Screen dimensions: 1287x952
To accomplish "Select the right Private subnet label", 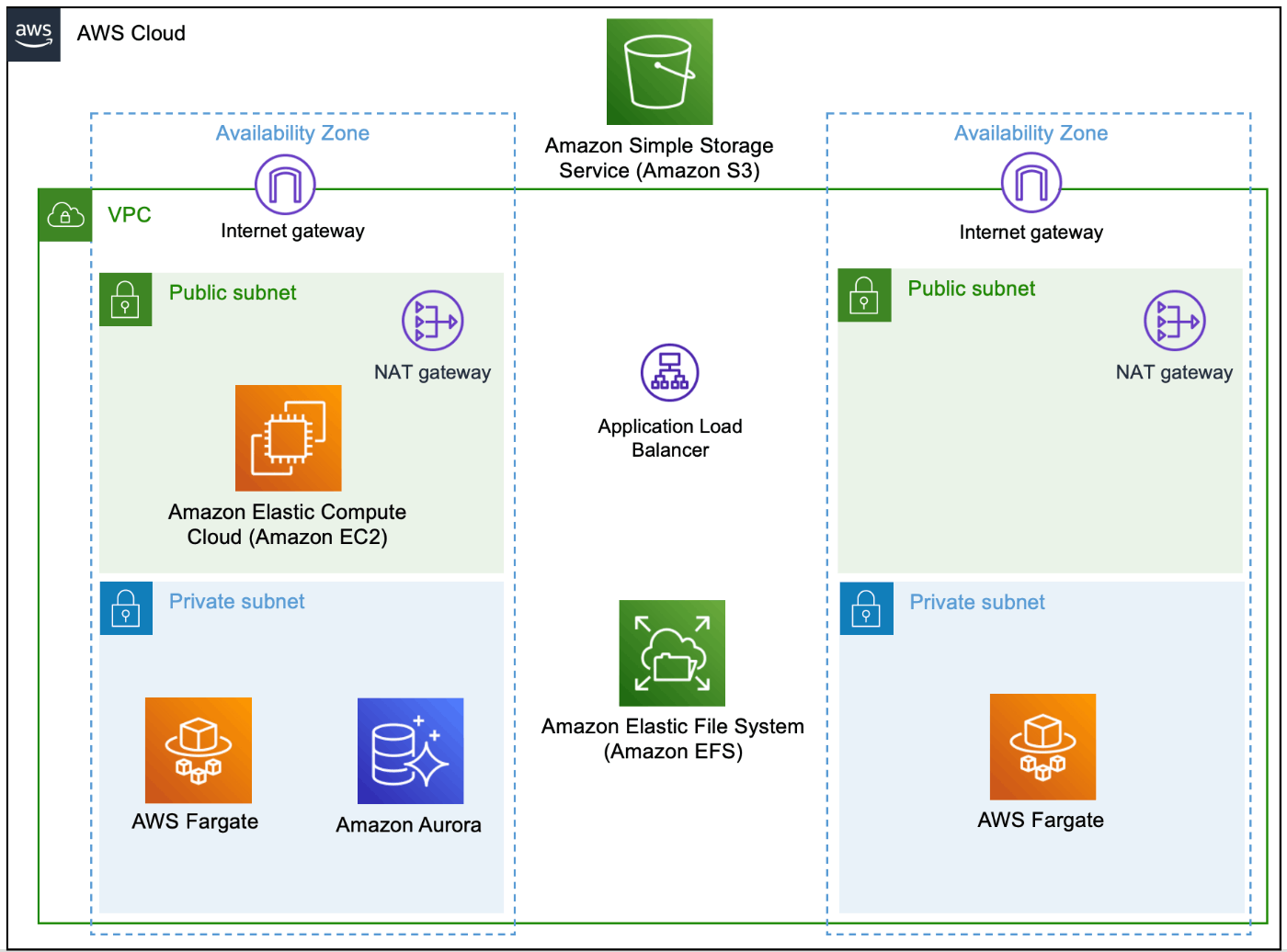I will point(977,602).
